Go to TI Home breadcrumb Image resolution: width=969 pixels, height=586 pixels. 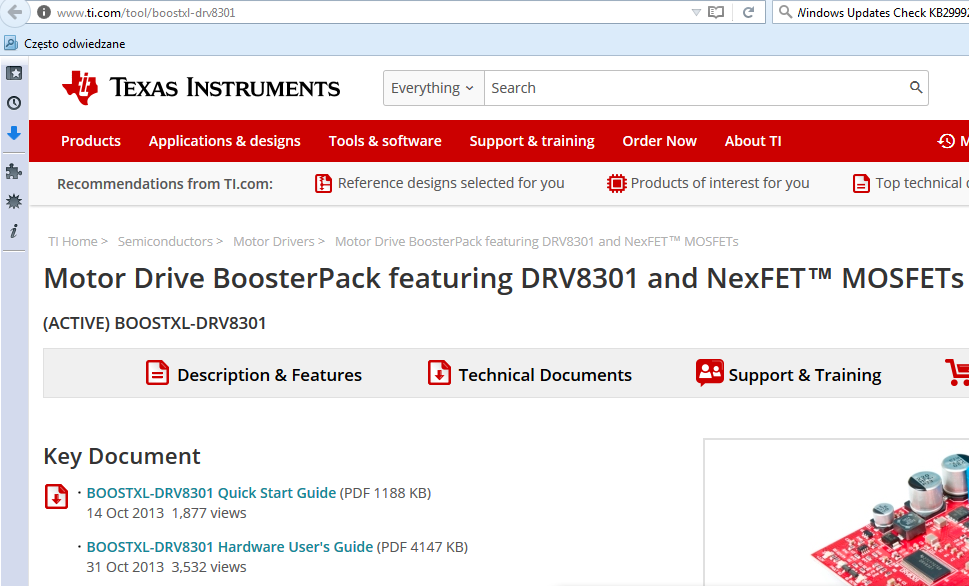point(73,242)
